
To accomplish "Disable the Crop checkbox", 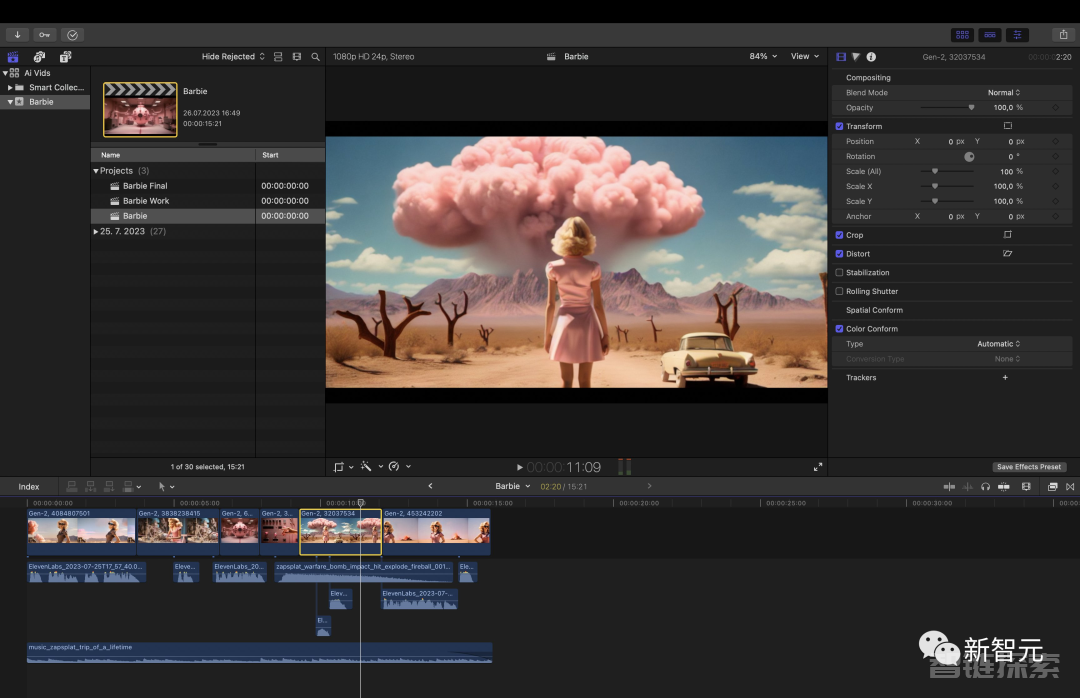I will click(839, 235).
